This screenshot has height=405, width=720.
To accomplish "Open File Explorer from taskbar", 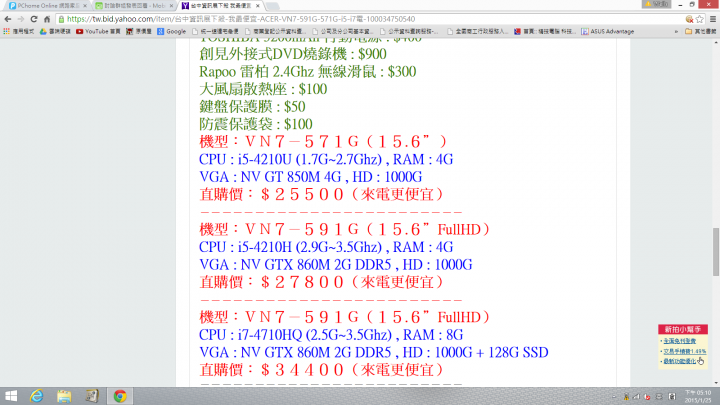I will coord(64,396).
